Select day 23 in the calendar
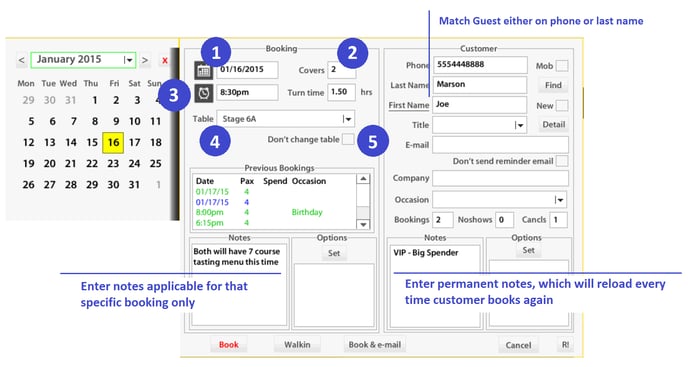The height and width of the screenshot is (367, 688). pos(113,164)
